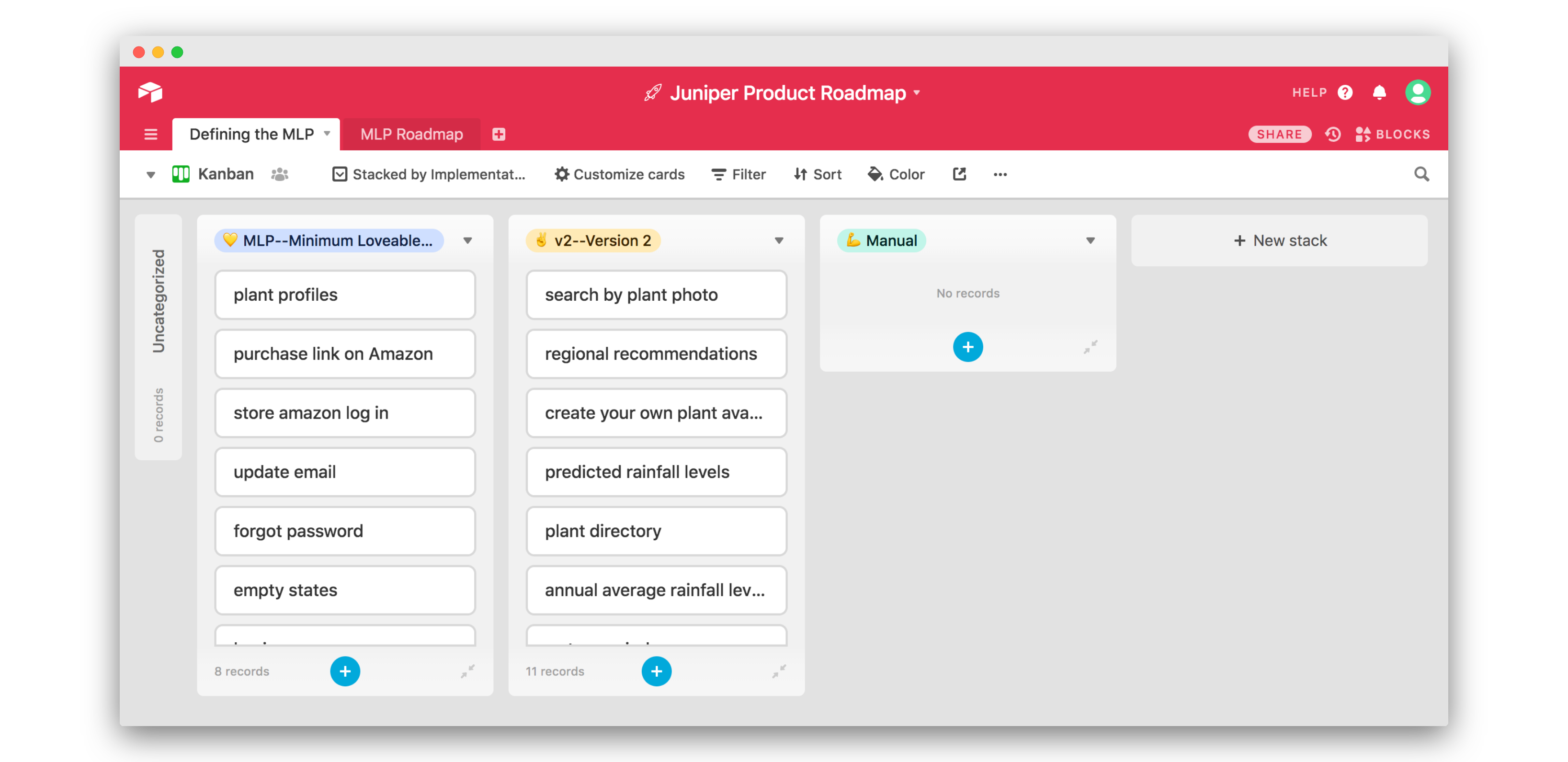Open create your own plant ava... card

pyautogui.click(x=656, y=413)
